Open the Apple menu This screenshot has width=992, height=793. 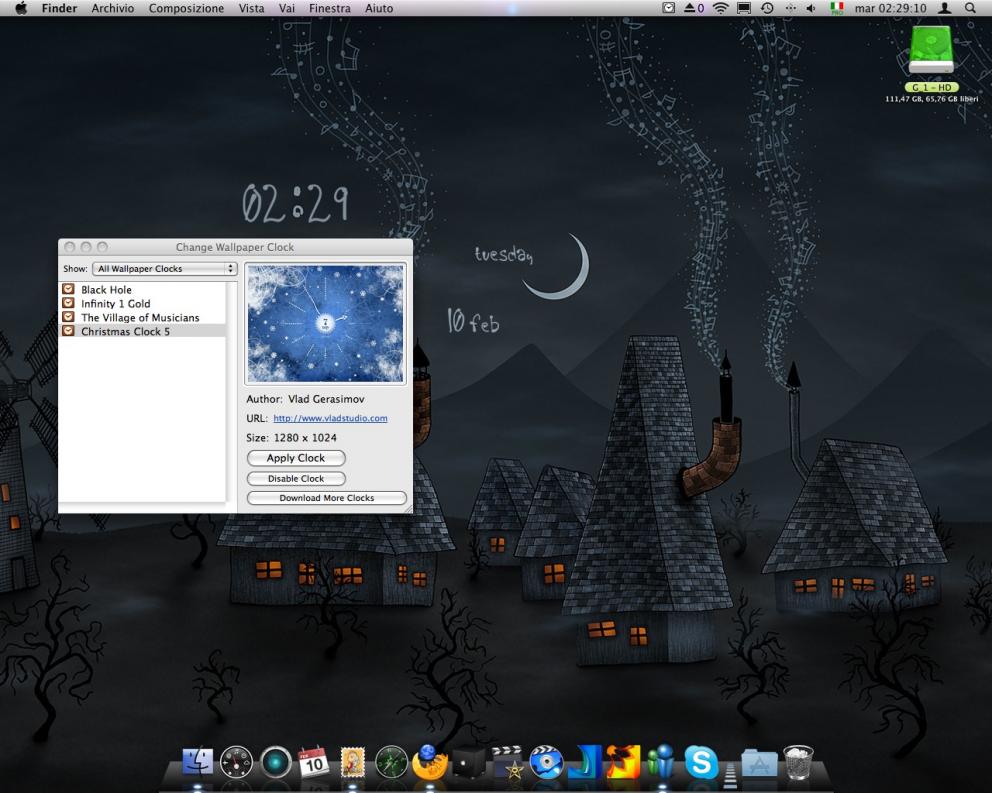[21, 8]
